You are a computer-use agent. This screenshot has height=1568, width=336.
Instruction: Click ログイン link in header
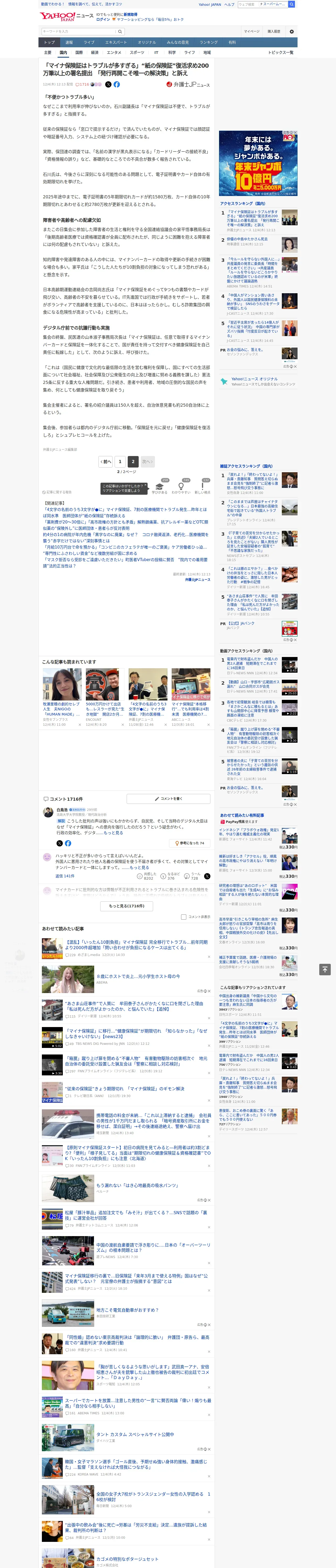(x=103, y=20)
